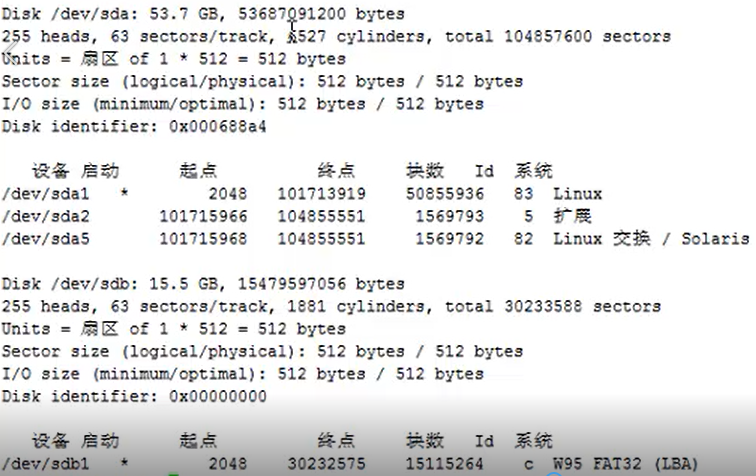Click end sector 104855551 in /dev/sda2 row
This screenshot has height=476, width=756.
322,216
